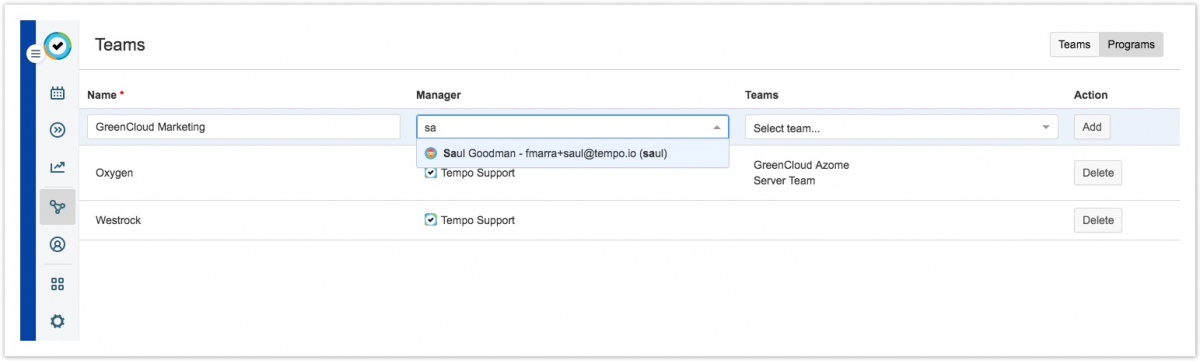Open the accounts person sidebar icon
1200x361 pixels.
click(58, 244)
